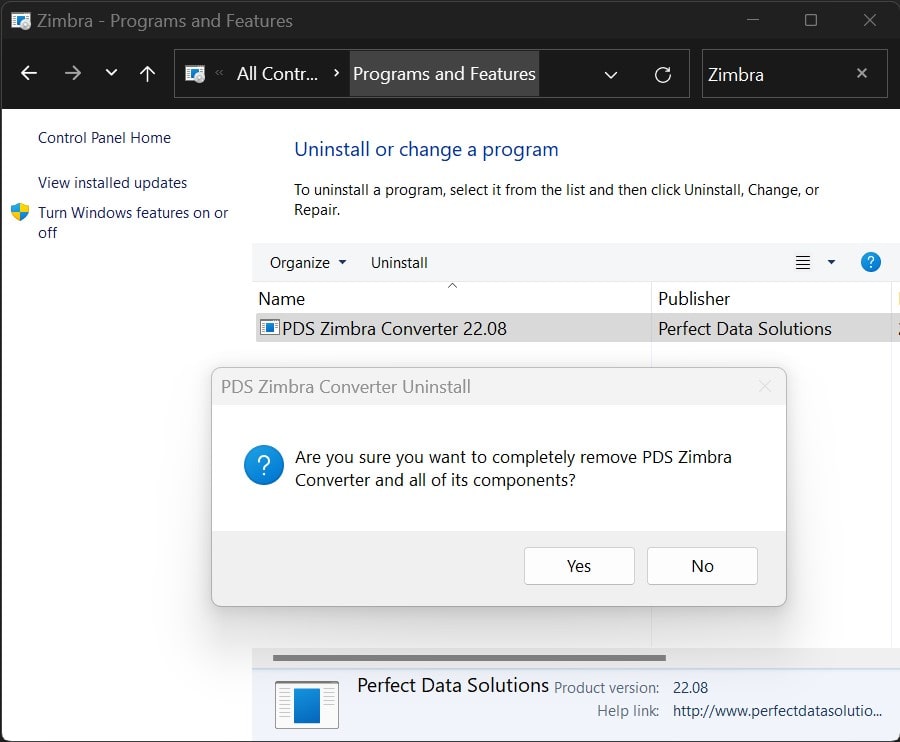
Task: Click the title bar Control Panel icon
Action: [21, 21]
